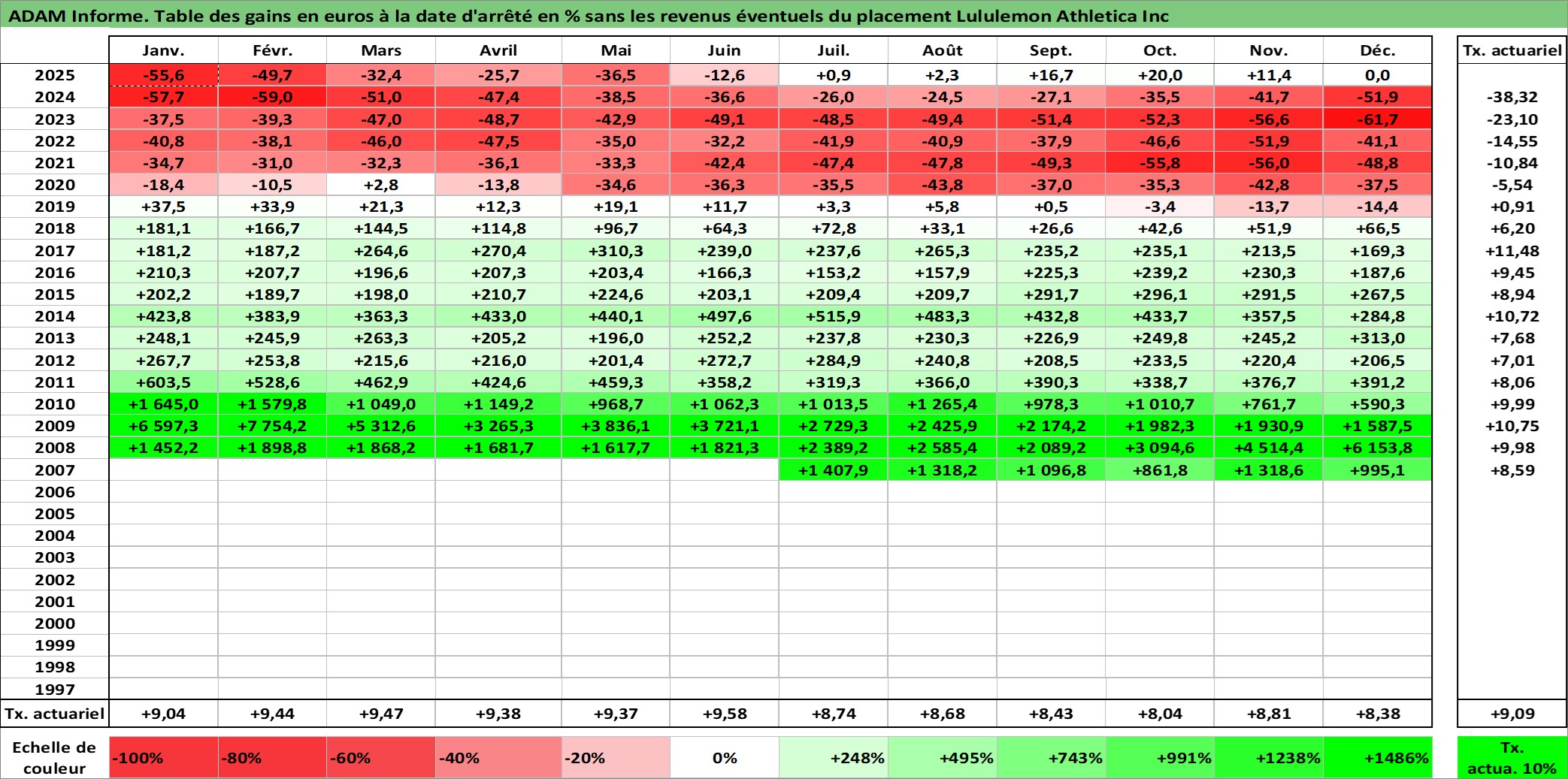This screenshot has width=1568, height=779.
Task: Click cell showing +37,5
Action: [x=163, y=207]
